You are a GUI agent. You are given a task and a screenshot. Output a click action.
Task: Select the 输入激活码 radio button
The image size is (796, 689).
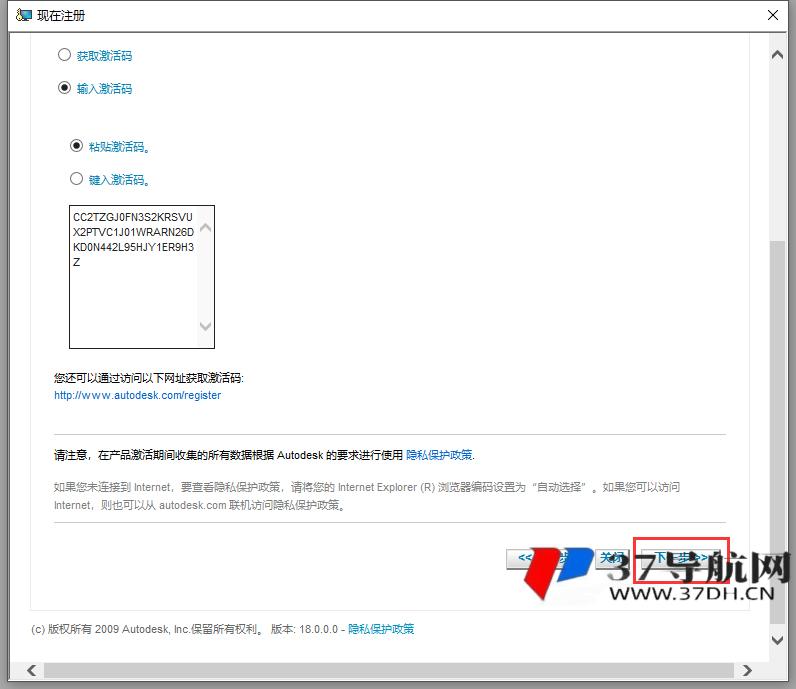64,88
